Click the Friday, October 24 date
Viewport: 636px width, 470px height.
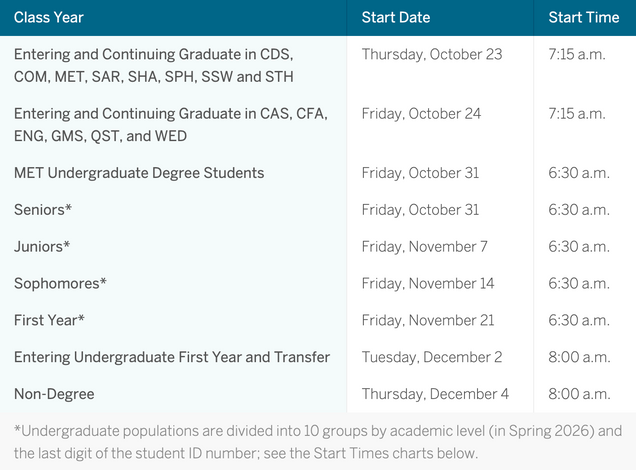[x=421, y=114]
